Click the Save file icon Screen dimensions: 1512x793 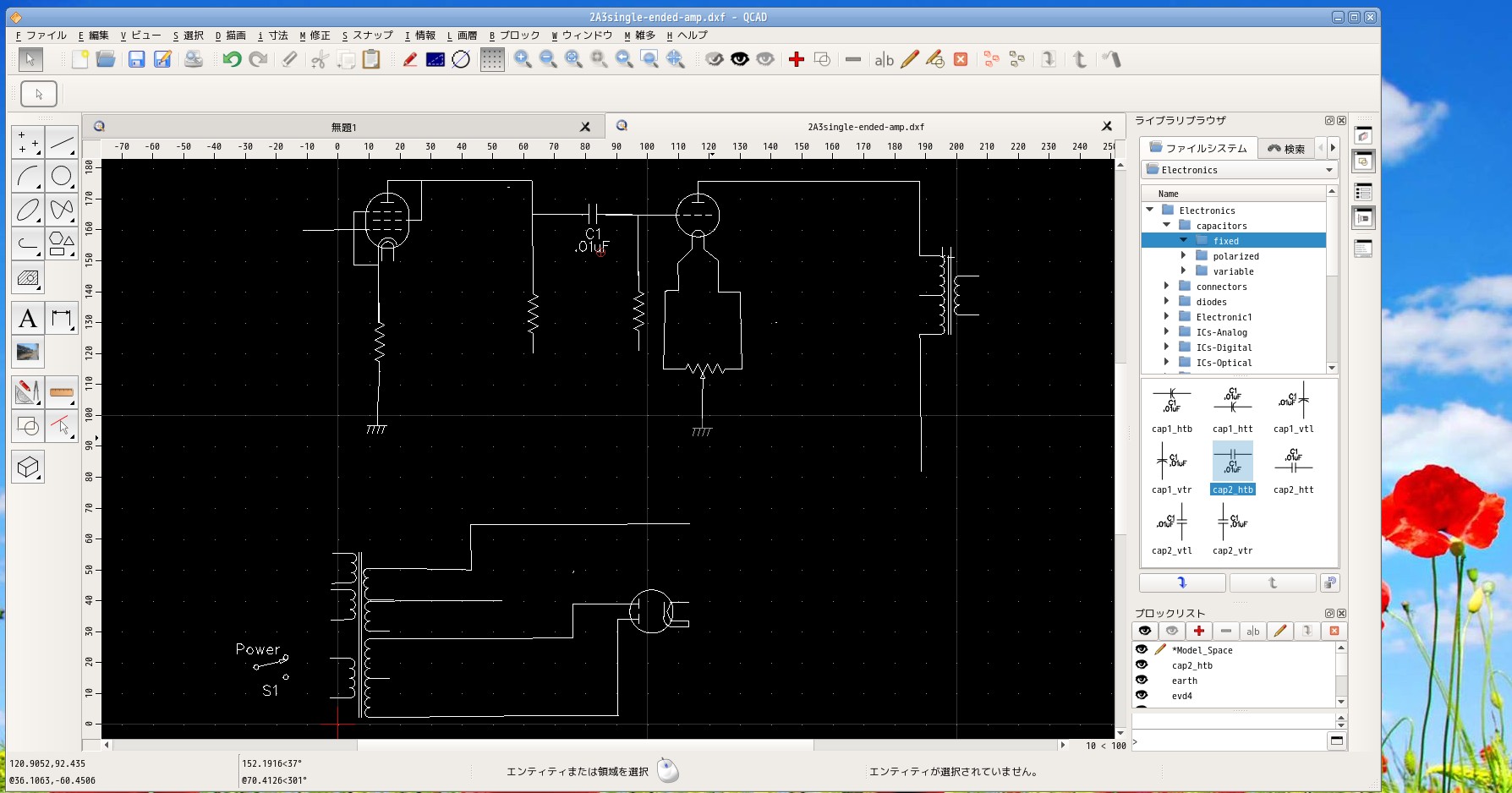click(136, 59)
